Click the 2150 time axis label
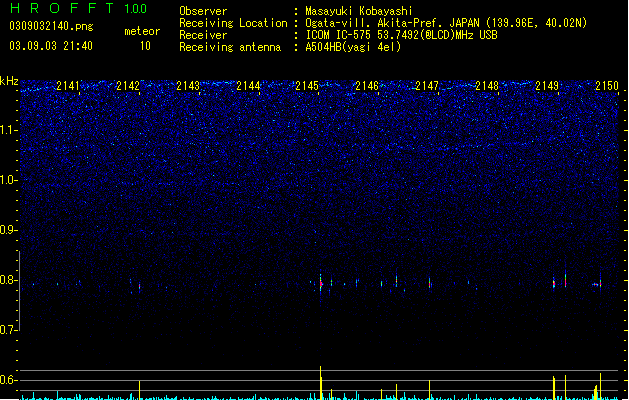This screenshot has height=400, width=629. point(607,86)
